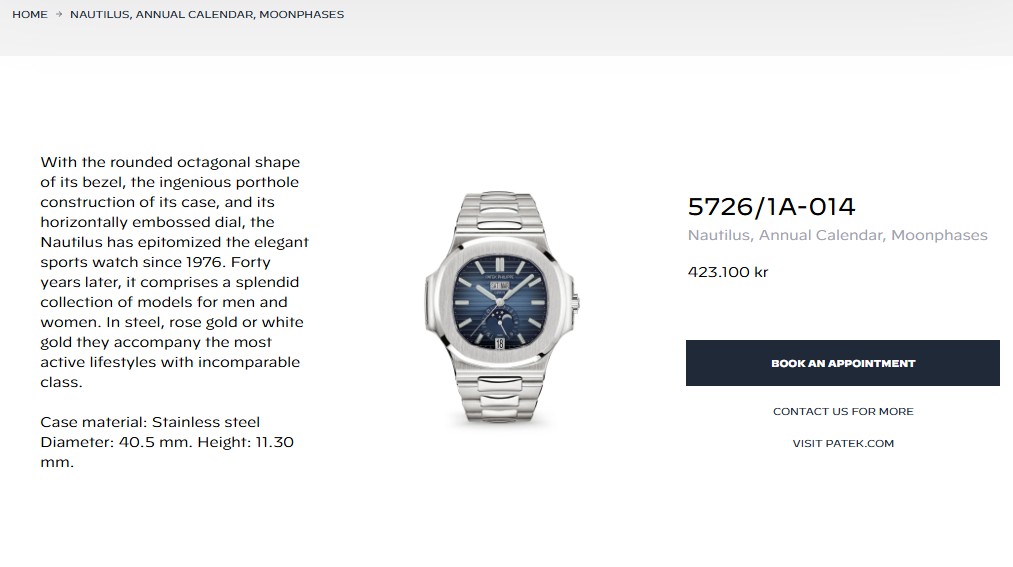Click the day and month windows on the dial
Screen dimensions: 1013x567
(502, 285)
